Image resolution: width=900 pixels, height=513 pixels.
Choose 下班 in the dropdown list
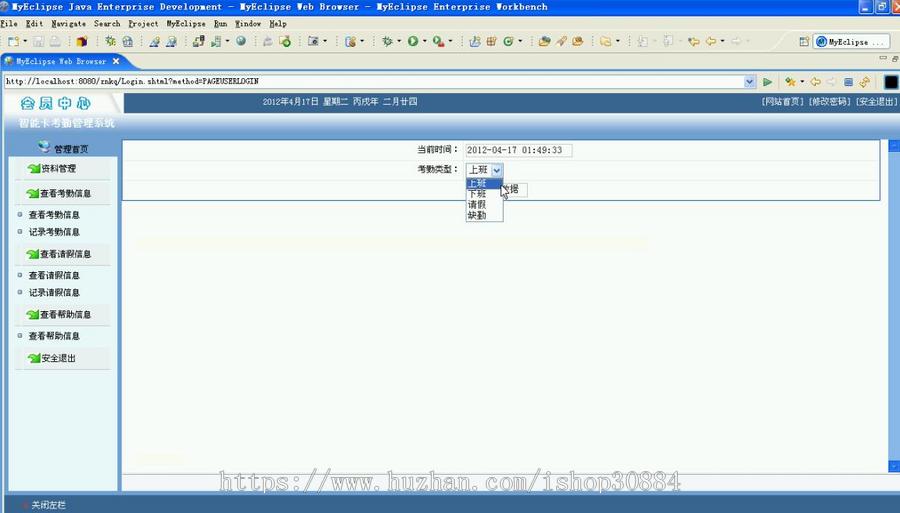tap(484, 194)
